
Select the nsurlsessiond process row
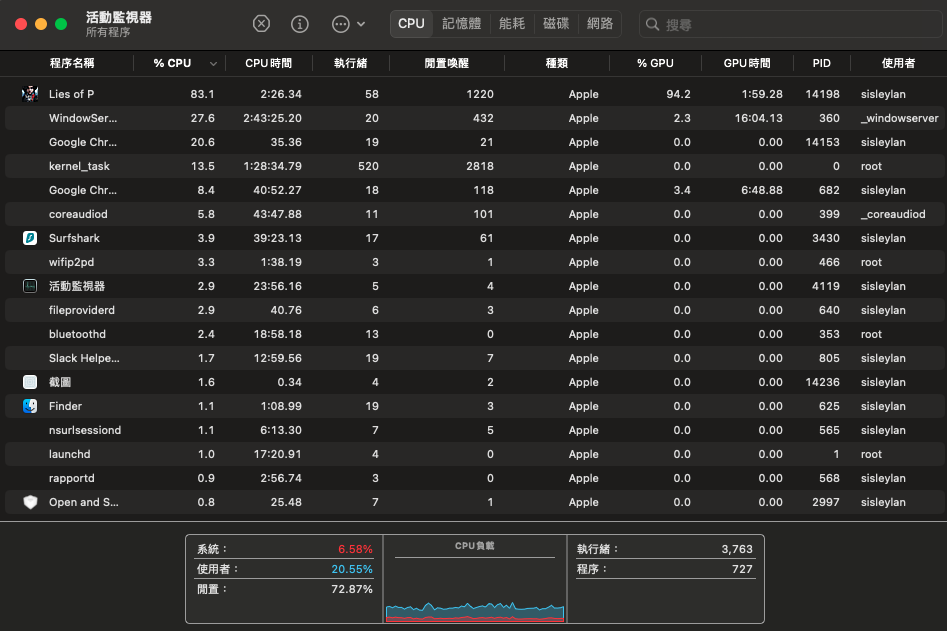point(475,430)
